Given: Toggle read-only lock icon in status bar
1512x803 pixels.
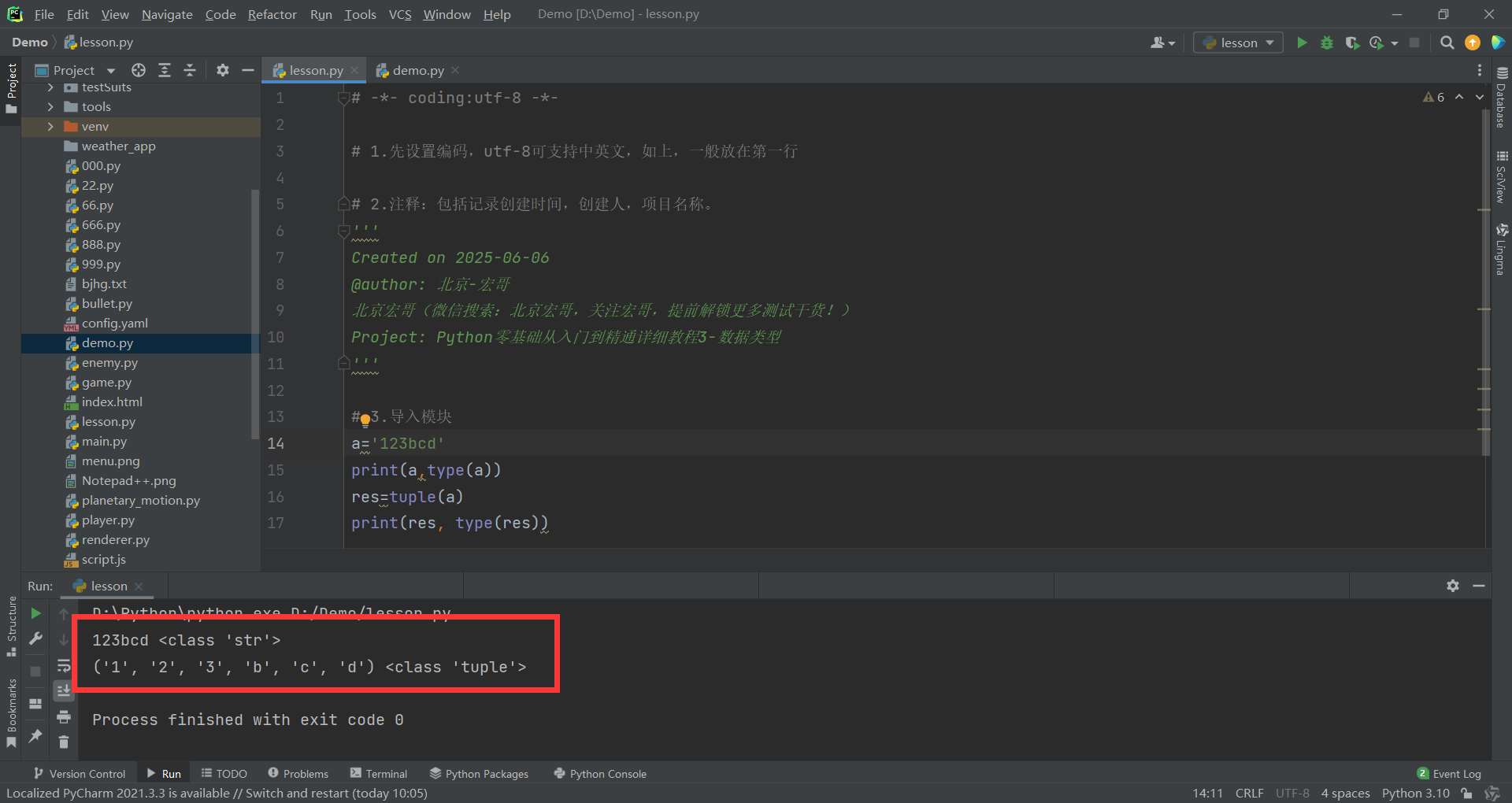Looking at the screenshot, I should tap(1466, 793).
